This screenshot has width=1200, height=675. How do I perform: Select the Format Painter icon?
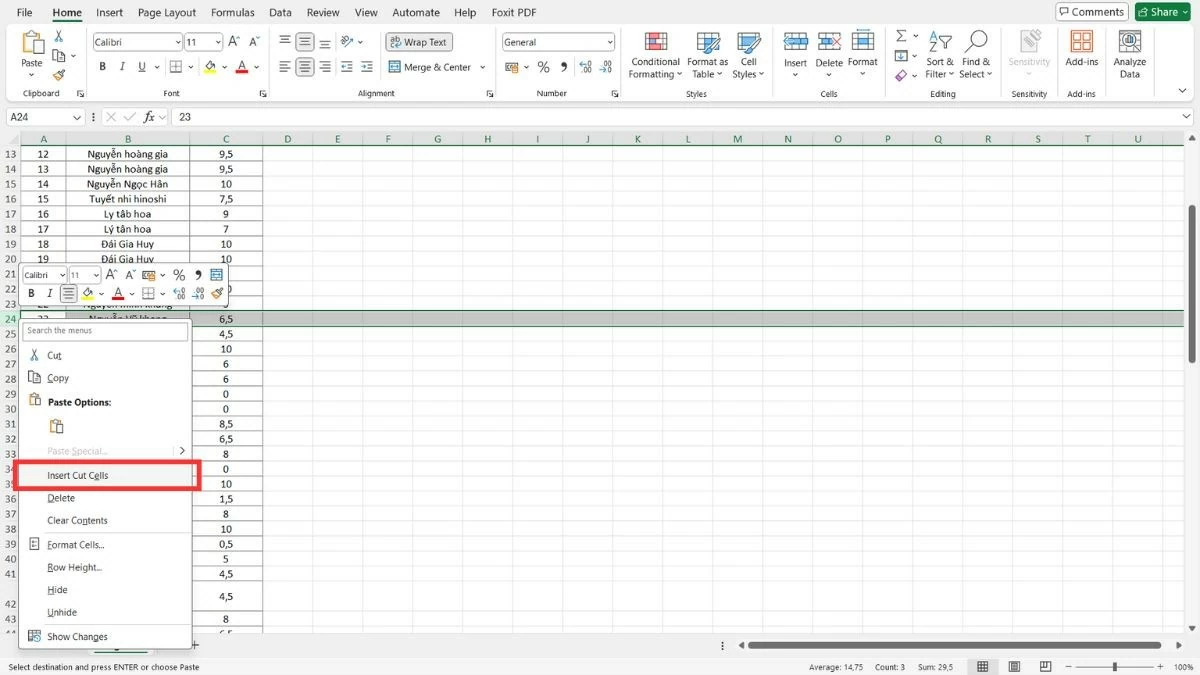[x=58, y=73]
